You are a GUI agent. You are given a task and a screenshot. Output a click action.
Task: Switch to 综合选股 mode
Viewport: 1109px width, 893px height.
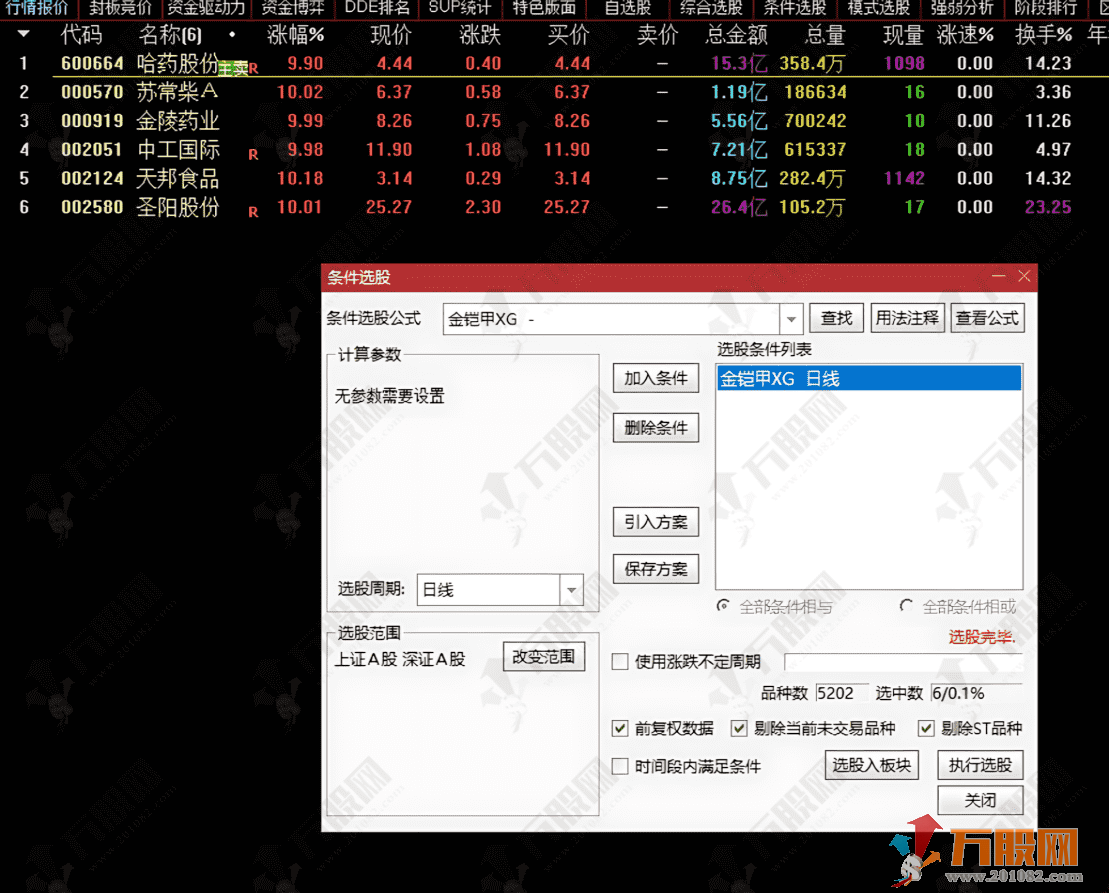point(711,8)
